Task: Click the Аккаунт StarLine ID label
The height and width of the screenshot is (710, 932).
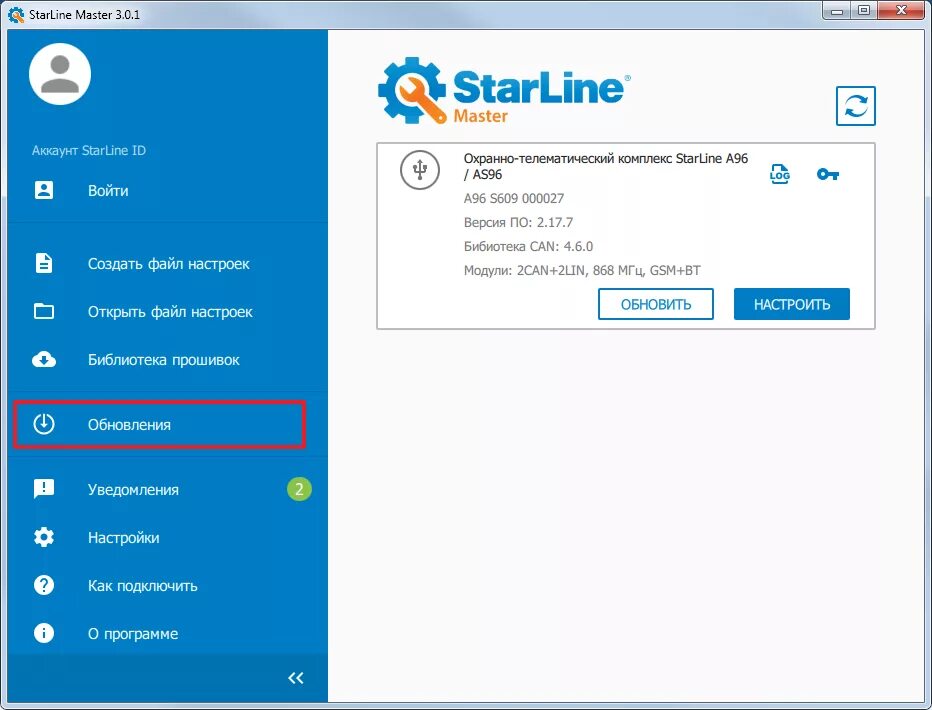Action: pyautogui.click(x=89, y=150)
